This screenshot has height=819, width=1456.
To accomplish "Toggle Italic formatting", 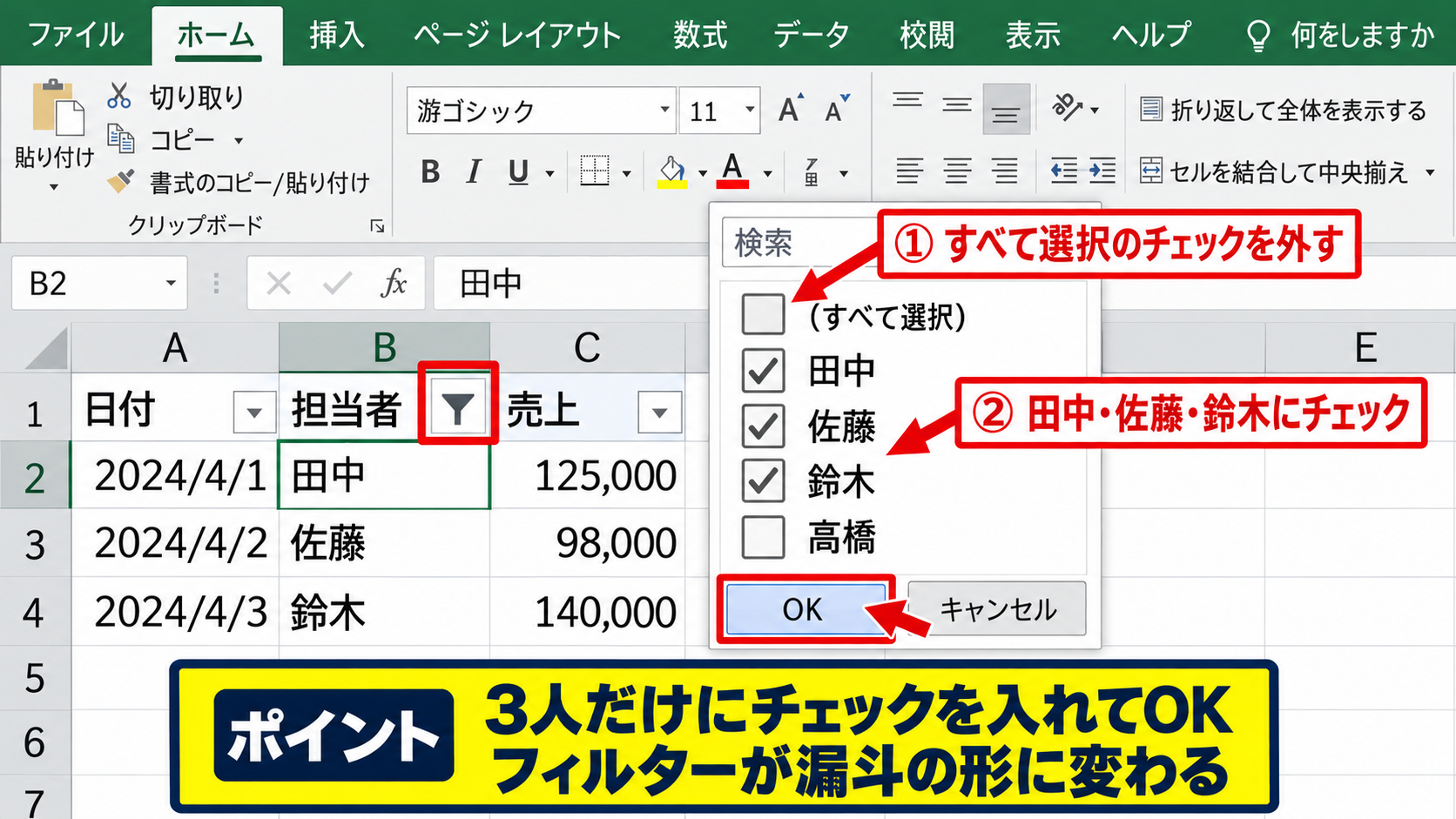I will tap(473, 172).
